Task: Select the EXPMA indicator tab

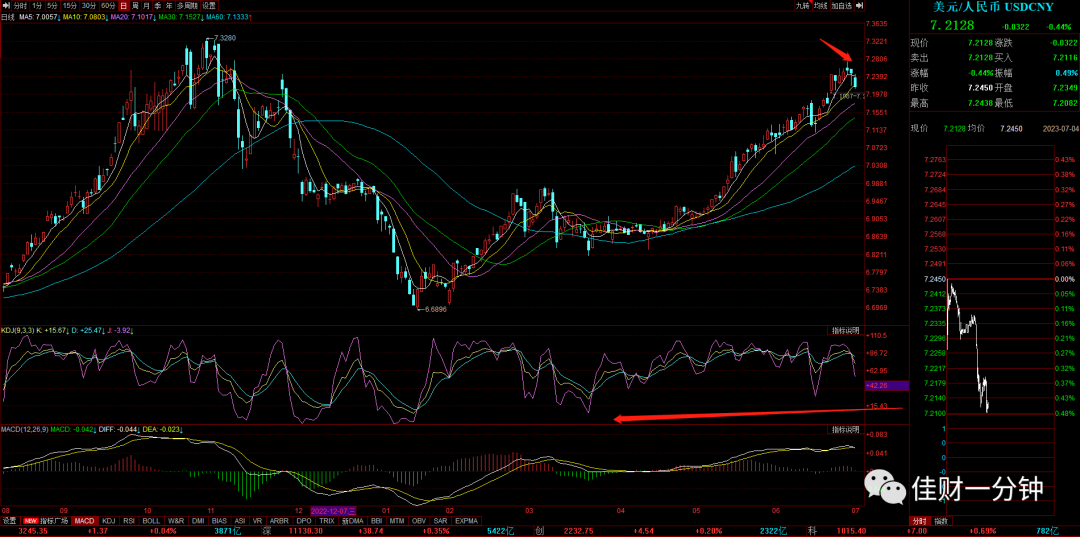Action: click(466, 520)
